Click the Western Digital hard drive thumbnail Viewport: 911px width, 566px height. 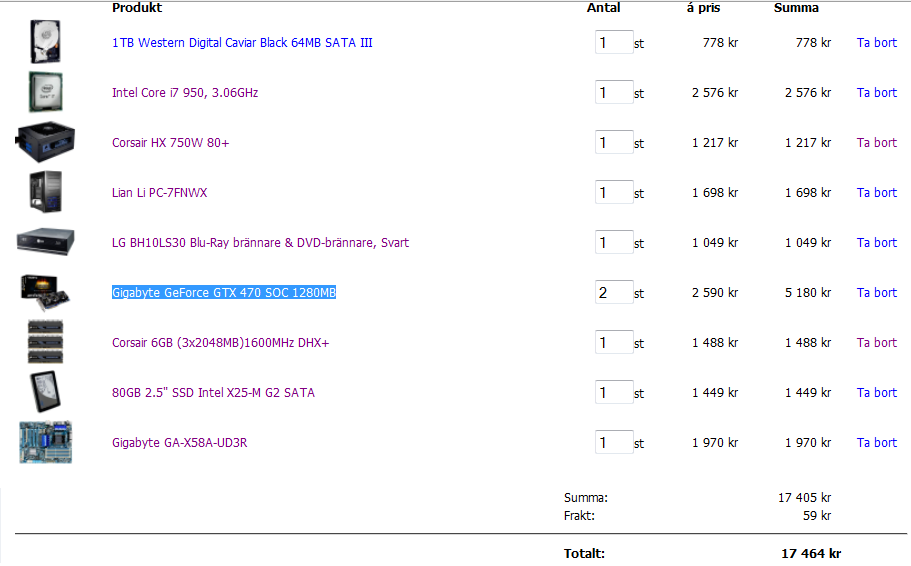[46, 42]
